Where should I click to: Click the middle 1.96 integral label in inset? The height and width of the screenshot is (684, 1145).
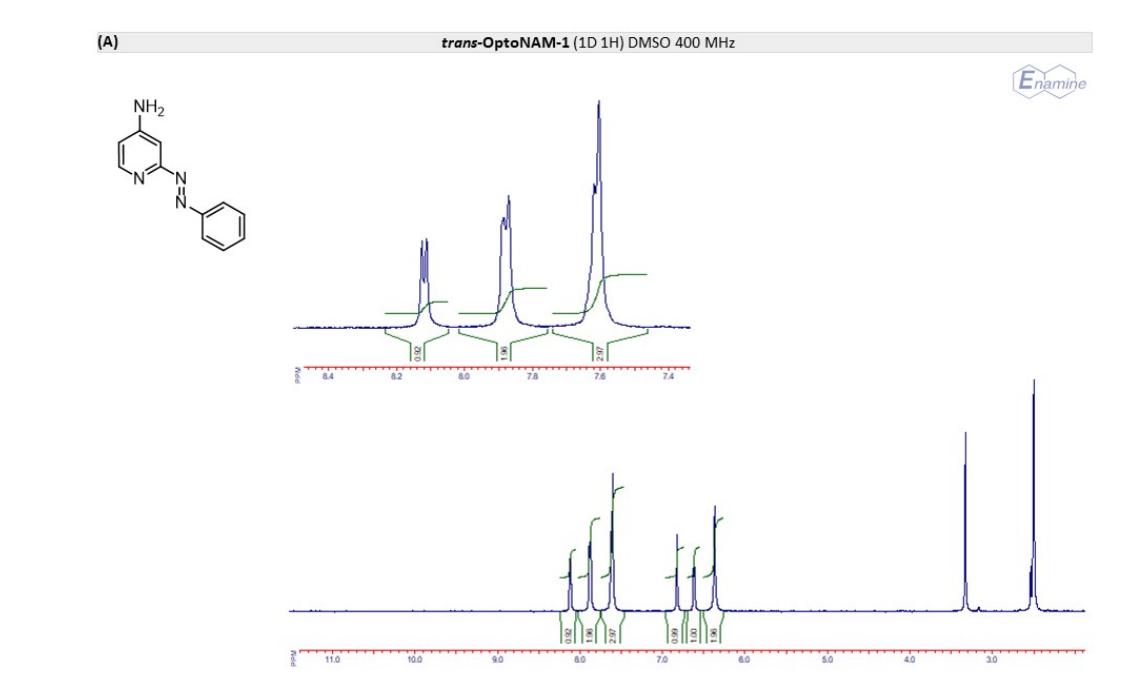(x=505, y=351)
